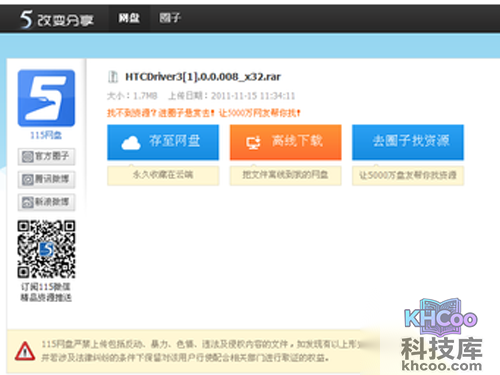
Task: Click the QR code image
Action: pos(46,249)
